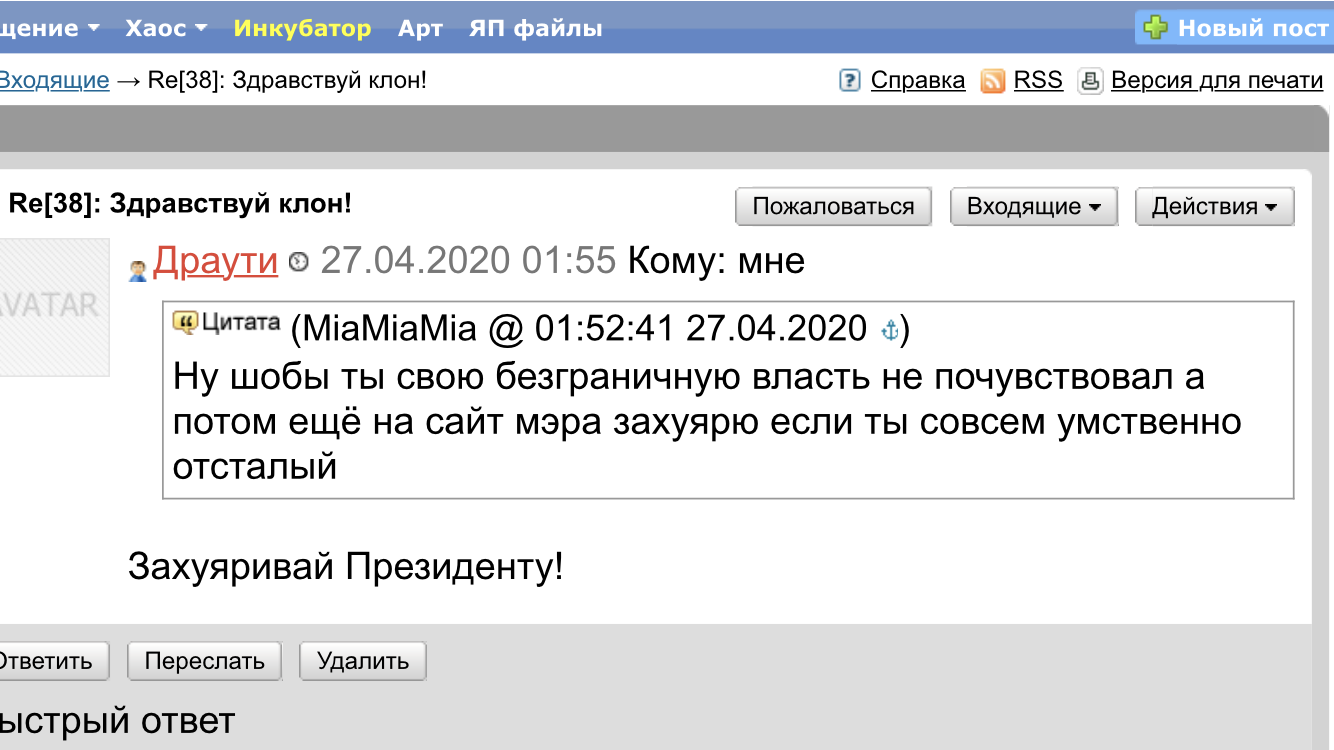The height and width of the screenshot is (750, 1334).
Task: Open the Инкубатор section
Action: pos(302,28)
